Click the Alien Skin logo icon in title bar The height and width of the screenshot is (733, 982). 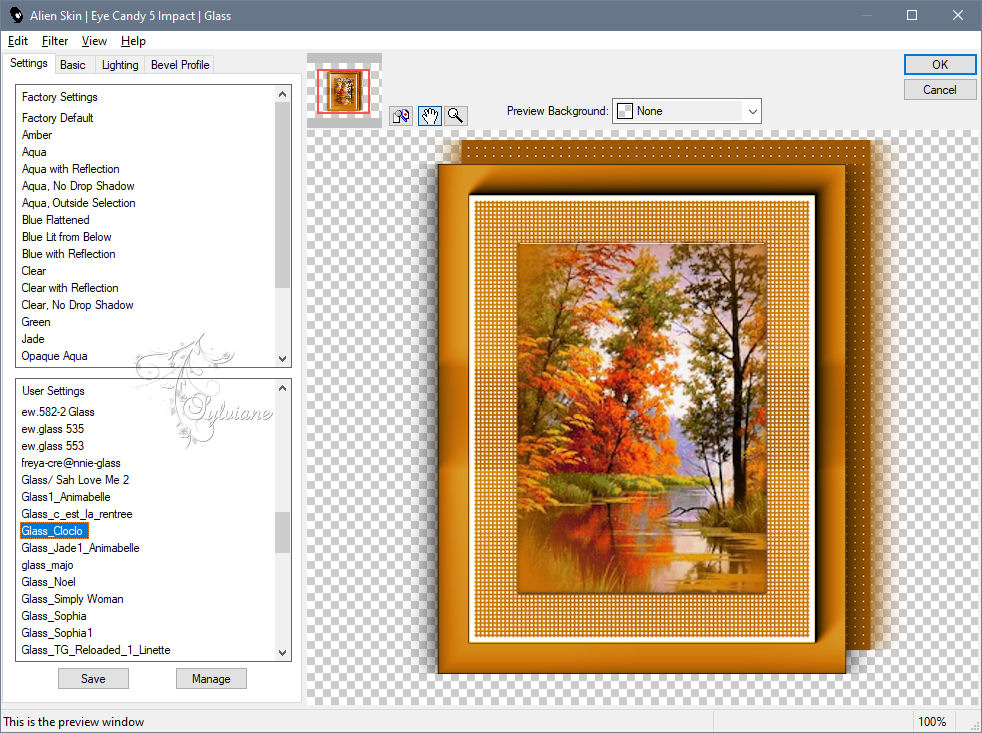click(16, 15)
